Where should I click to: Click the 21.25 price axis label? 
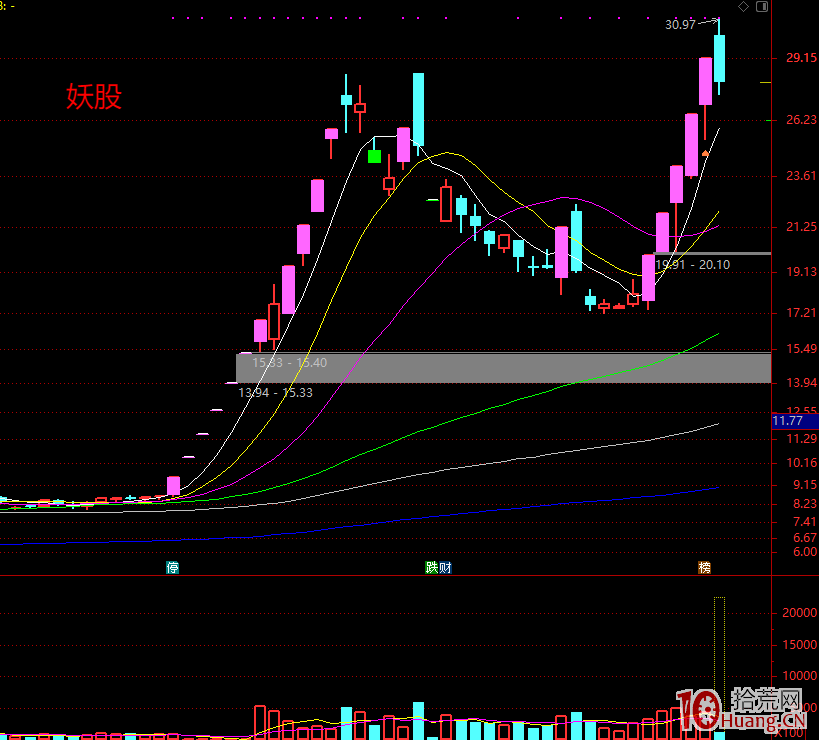click(801, 227)
